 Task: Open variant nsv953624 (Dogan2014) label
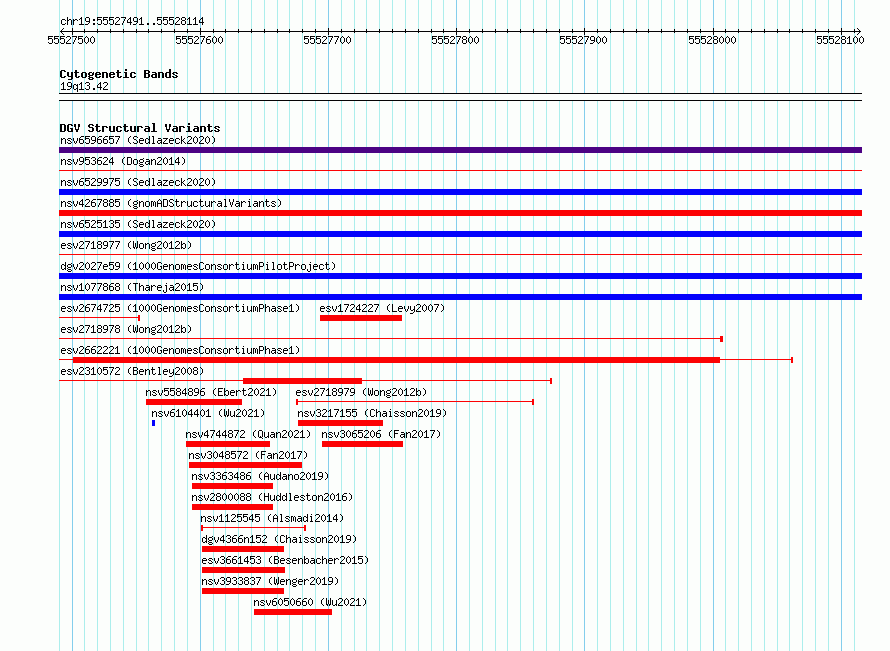(123, 161)
